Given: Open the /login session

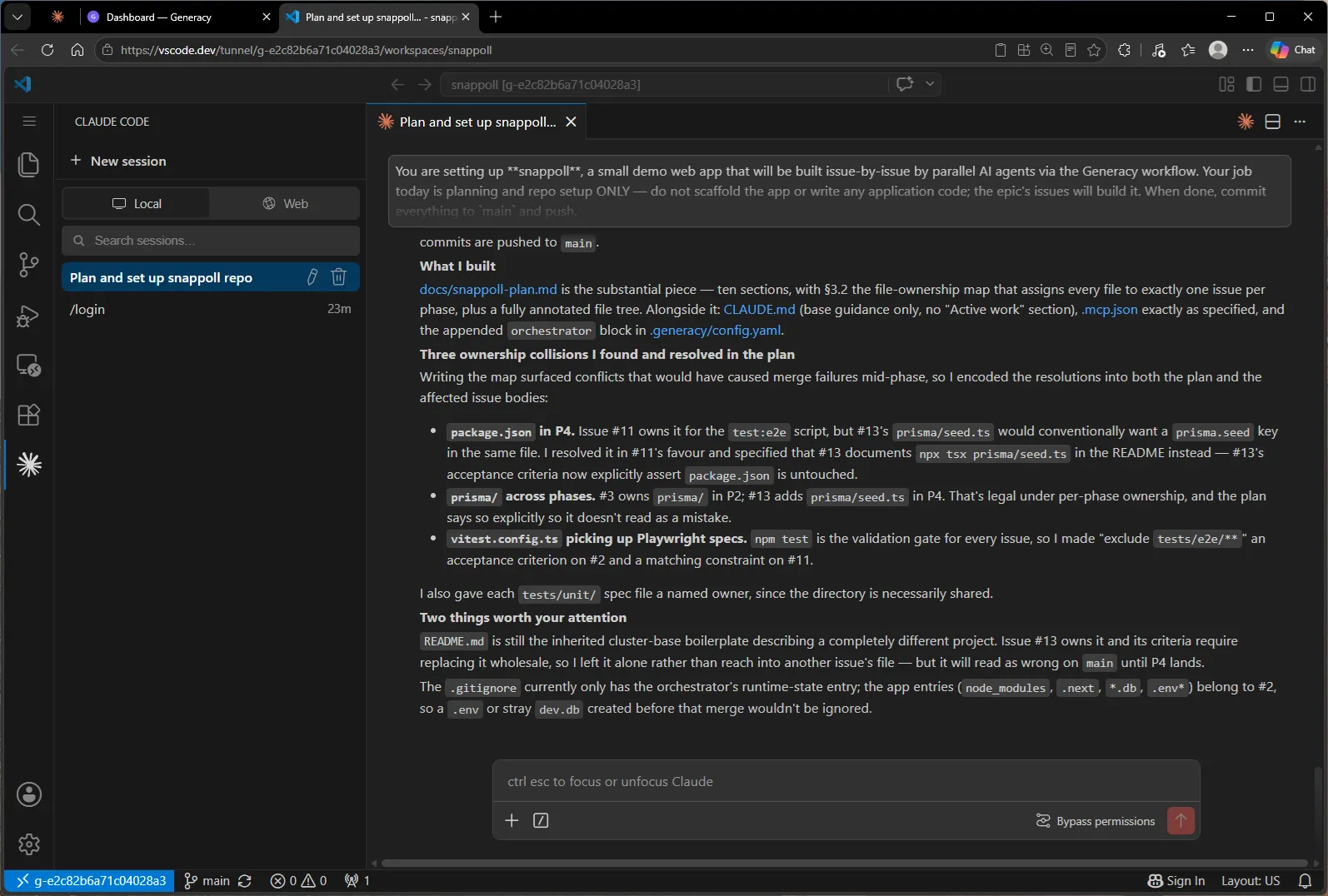Looking at the screenshot, I should pos(211,309).
